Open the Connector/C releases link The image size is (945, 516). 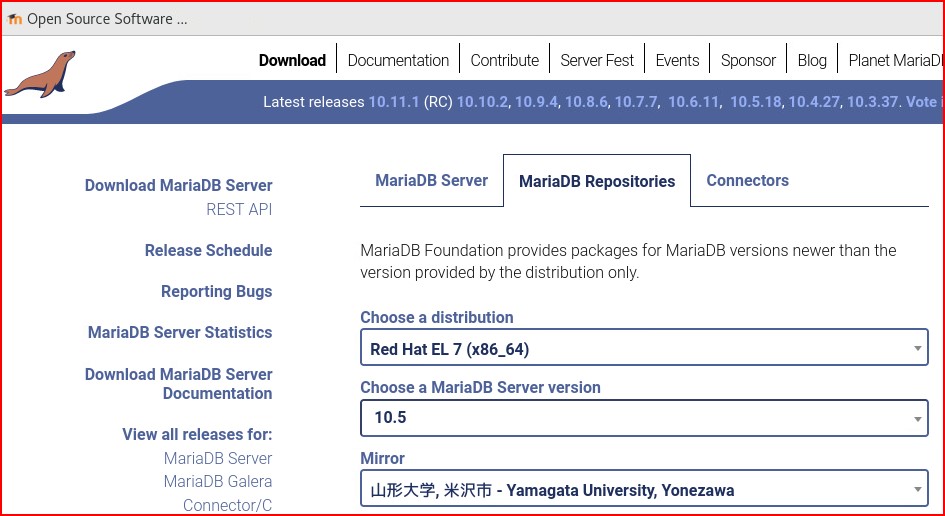[228, 505]
